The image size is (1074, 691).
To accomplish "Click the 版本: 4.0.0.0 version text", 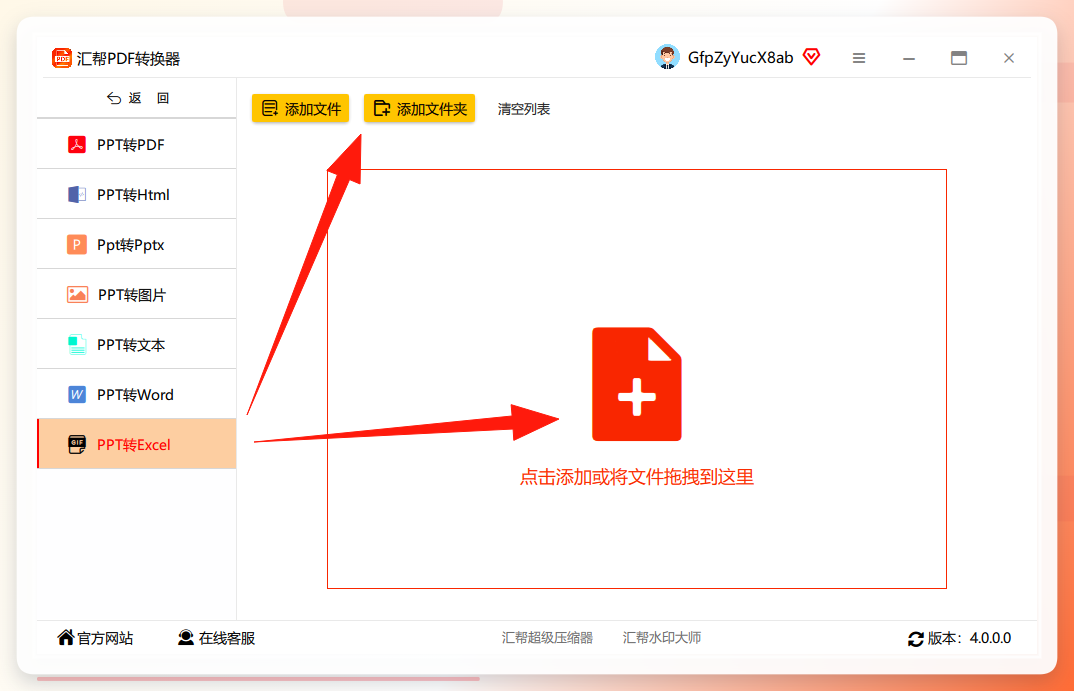I will 969,638.
